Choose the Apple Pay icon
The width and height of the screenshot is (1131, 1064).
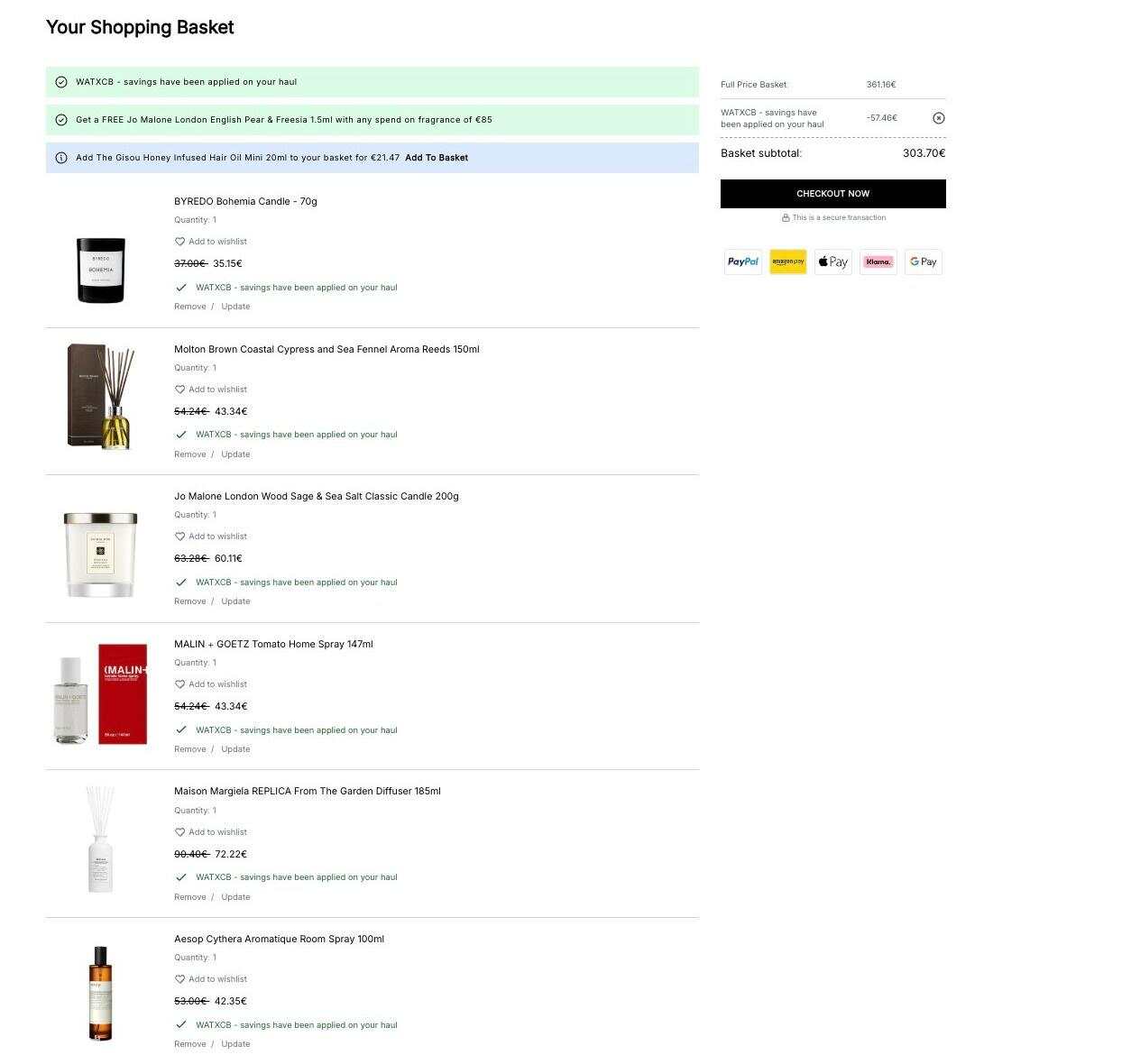pyautogui.click(x=833, y=261)
